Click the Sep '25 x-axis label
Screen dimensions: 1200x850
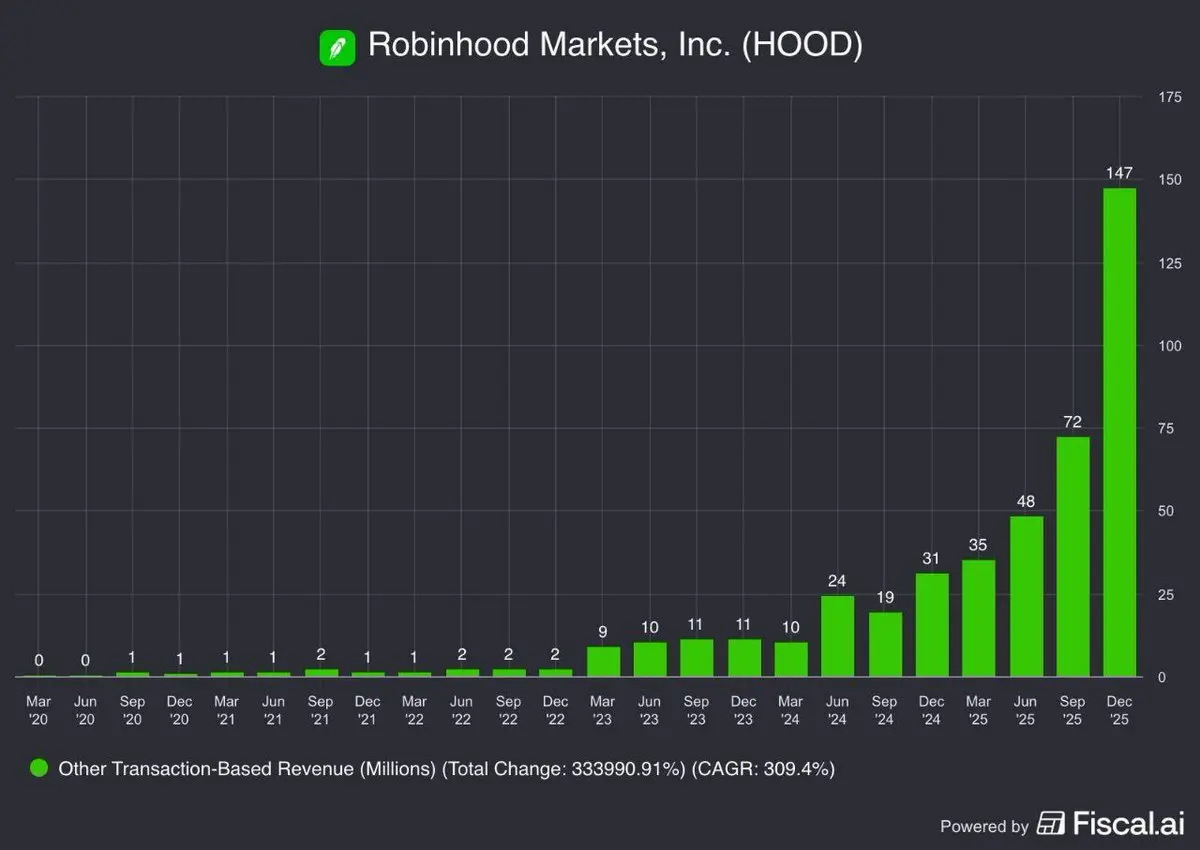[x=1073, y=710]
